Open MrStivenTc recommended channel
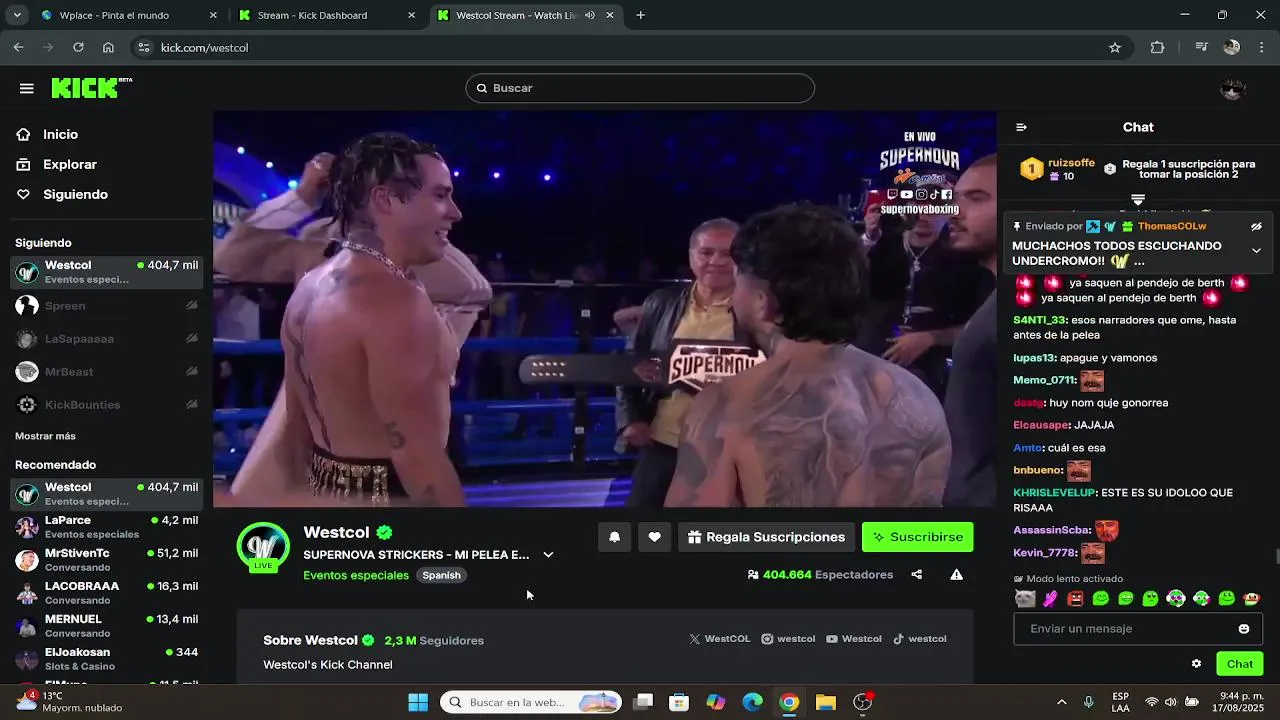Image resolution: width=1280 pixels, height=720 pixels. (106, 560)
